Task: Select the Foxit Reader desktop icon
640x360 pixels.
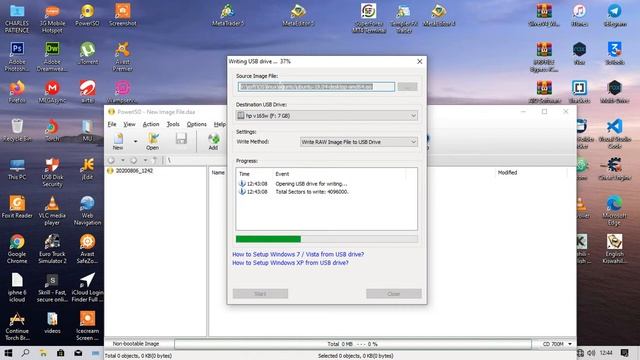Action: click(17, 207)
